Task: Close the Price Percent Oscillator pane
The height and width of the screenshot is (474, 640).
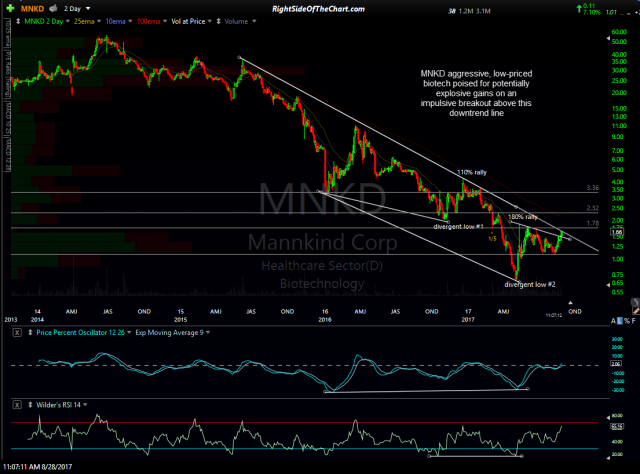Action: coord(17,333)
